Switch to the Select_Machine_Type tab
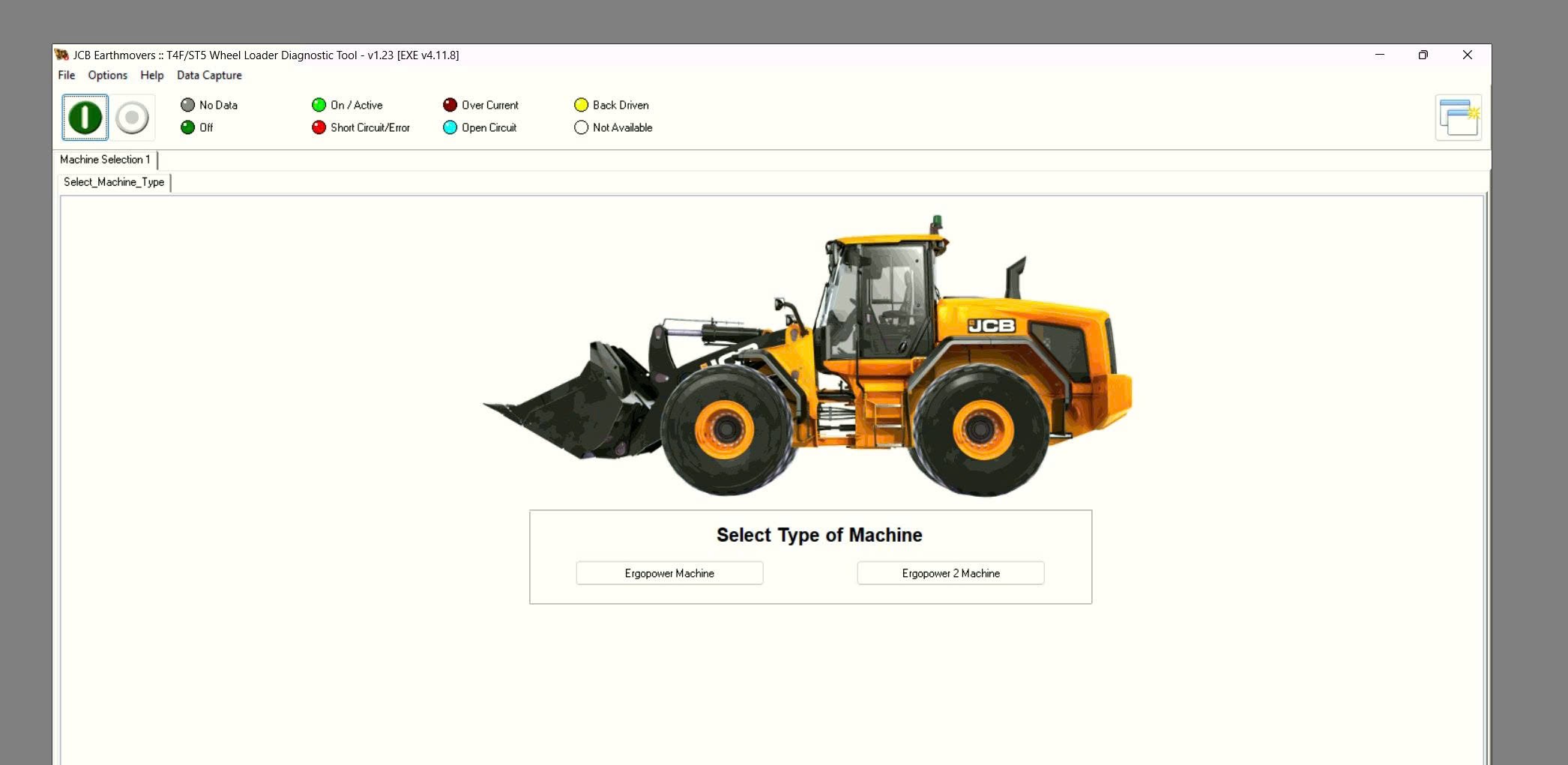The image size is (1568, 765). 115,182
